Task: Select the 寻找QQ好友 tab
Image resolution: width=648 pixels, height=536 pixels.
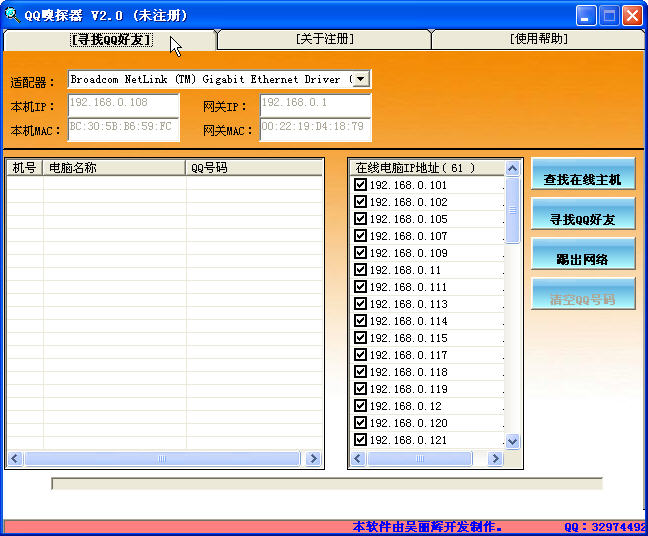Action: (x=111, y=39)
